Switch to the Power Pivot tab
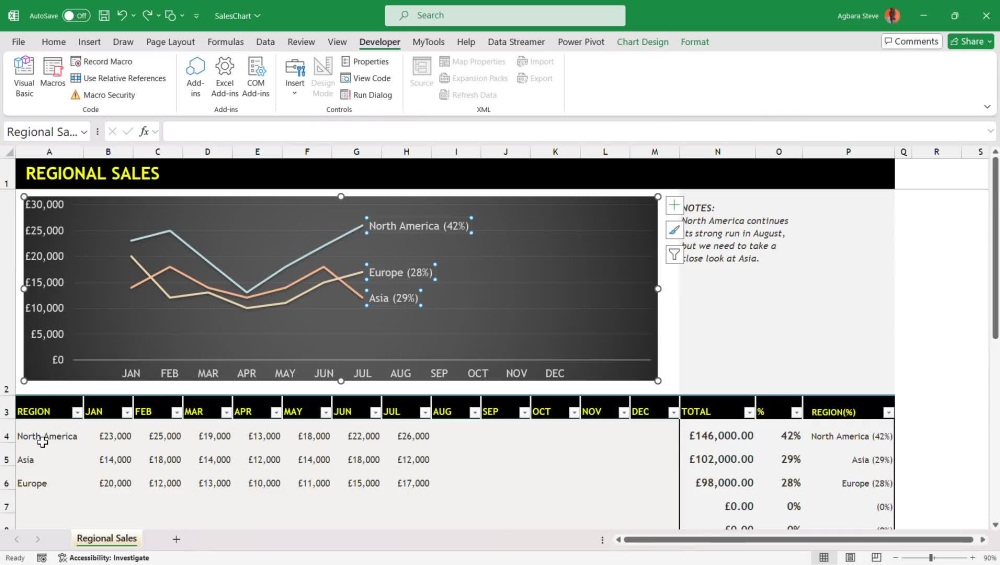The height and width of the screenshot is (565, 1000). coord(581,41)
